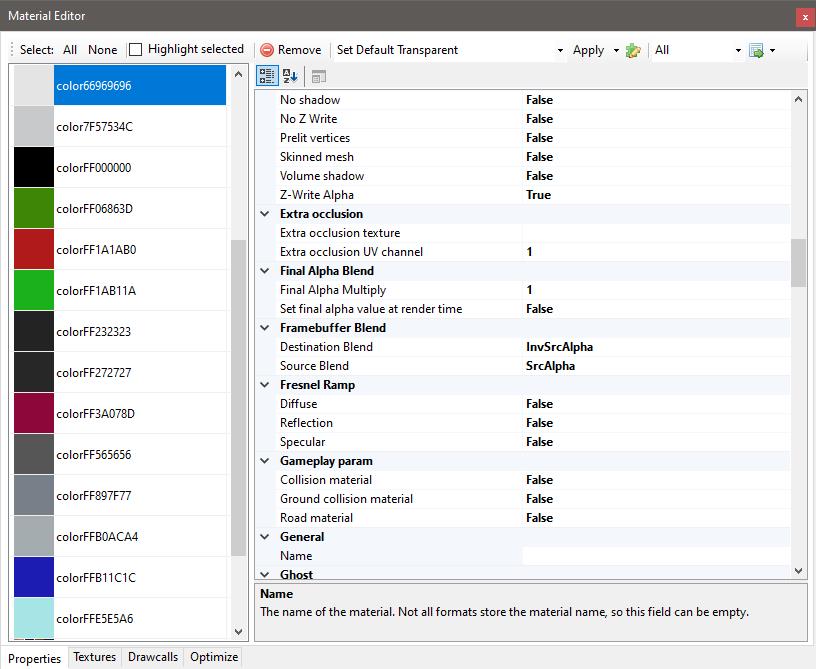The height and width of the screenshot is (669, 816).
Task: Click the red Remove icon
Action: (267, 50)
